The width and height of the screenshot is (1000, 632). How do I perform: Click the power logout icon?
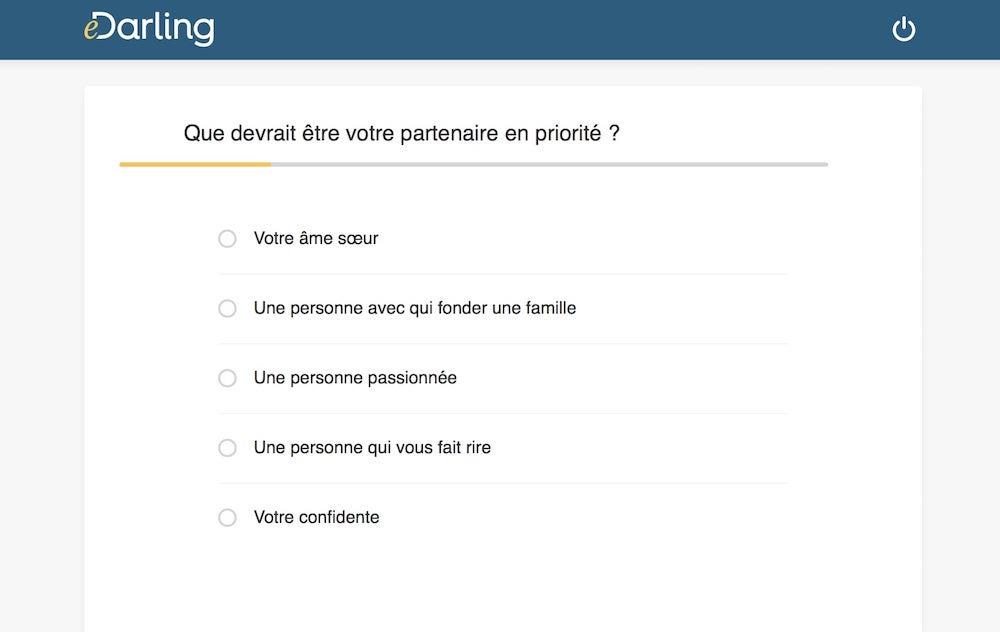(x=903, y=29)
